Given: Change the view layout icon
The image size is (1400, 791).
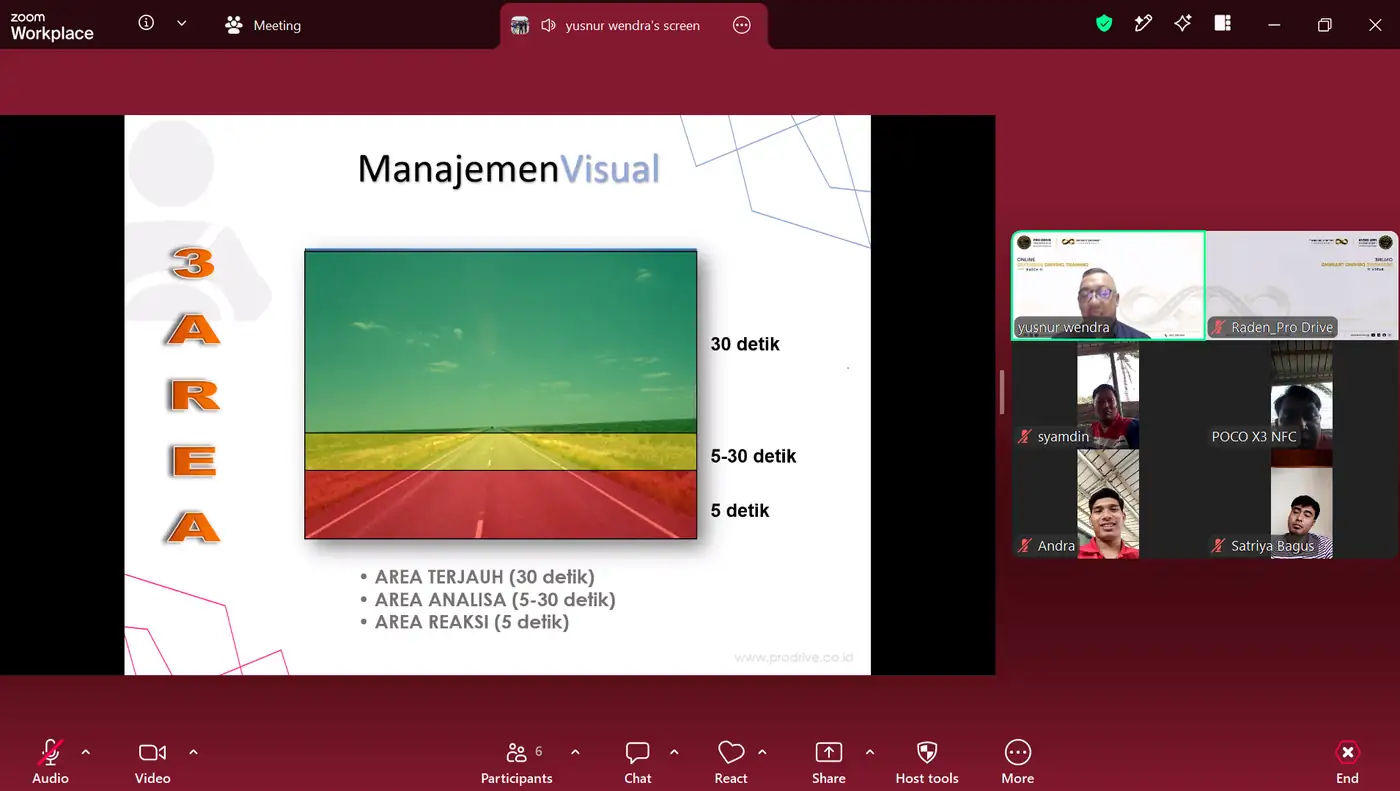Looking at the screenshot, I should coord(1222,24).
